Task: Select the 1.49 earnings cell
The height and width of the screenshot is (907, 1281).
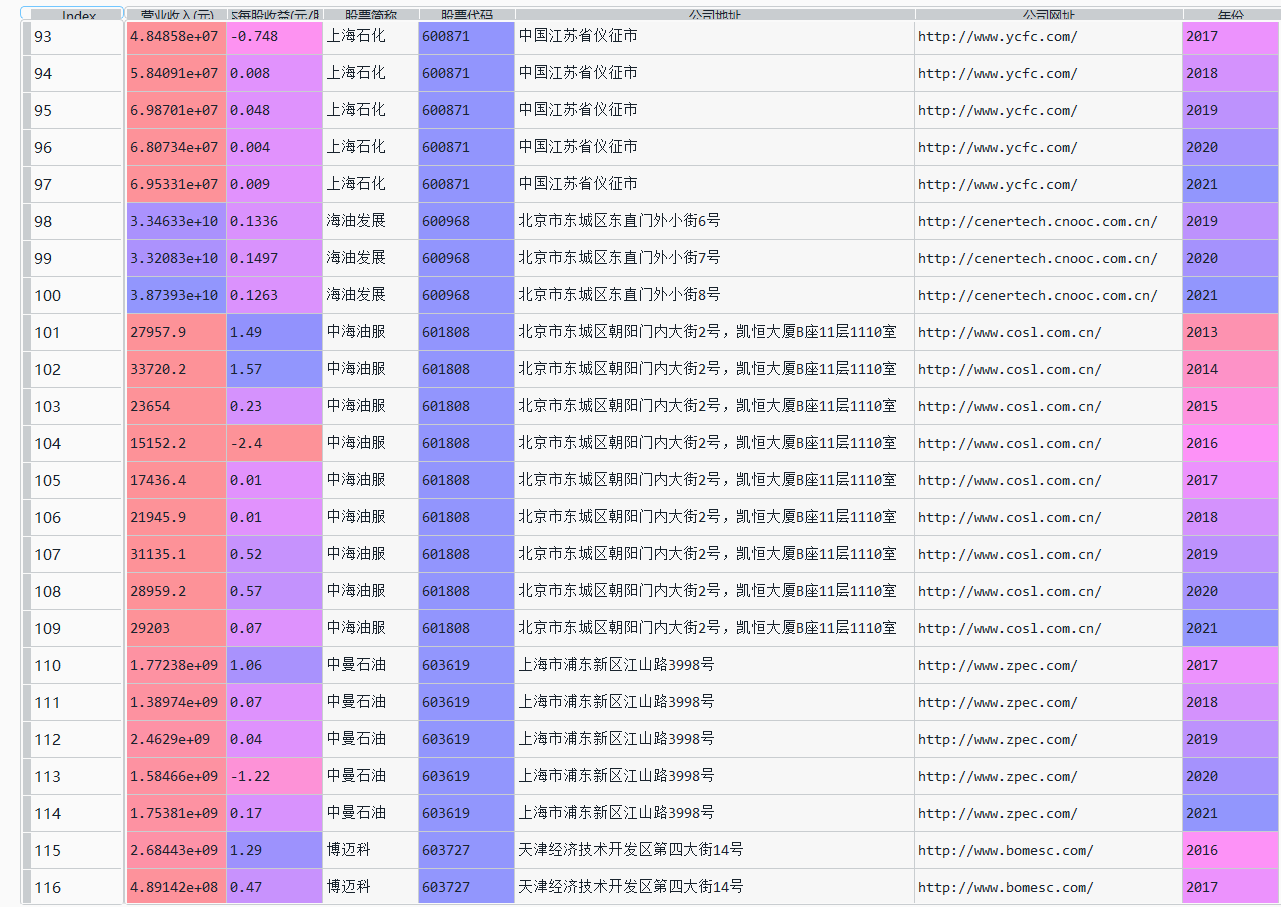Action: [x=274, y=332]
